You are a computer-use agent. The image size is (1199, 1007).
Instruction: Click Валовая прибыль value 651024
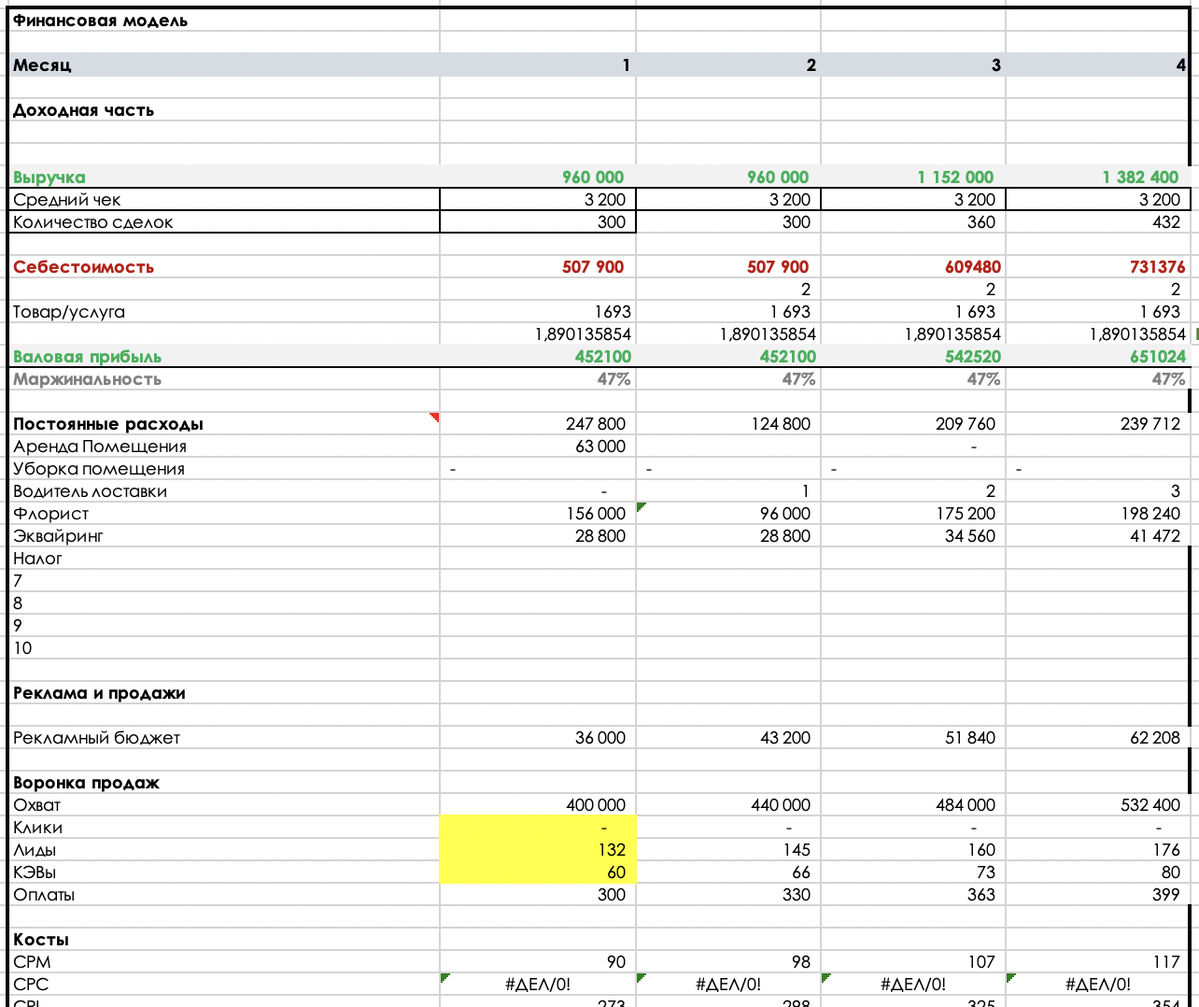pos(1096,357)
